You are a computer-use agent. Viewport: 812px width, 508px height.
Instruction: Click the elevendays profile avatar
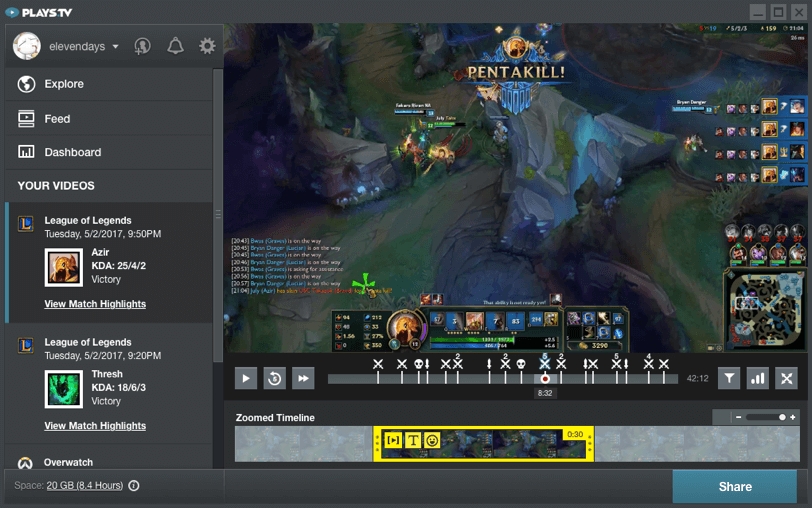(x=26, y=46)
